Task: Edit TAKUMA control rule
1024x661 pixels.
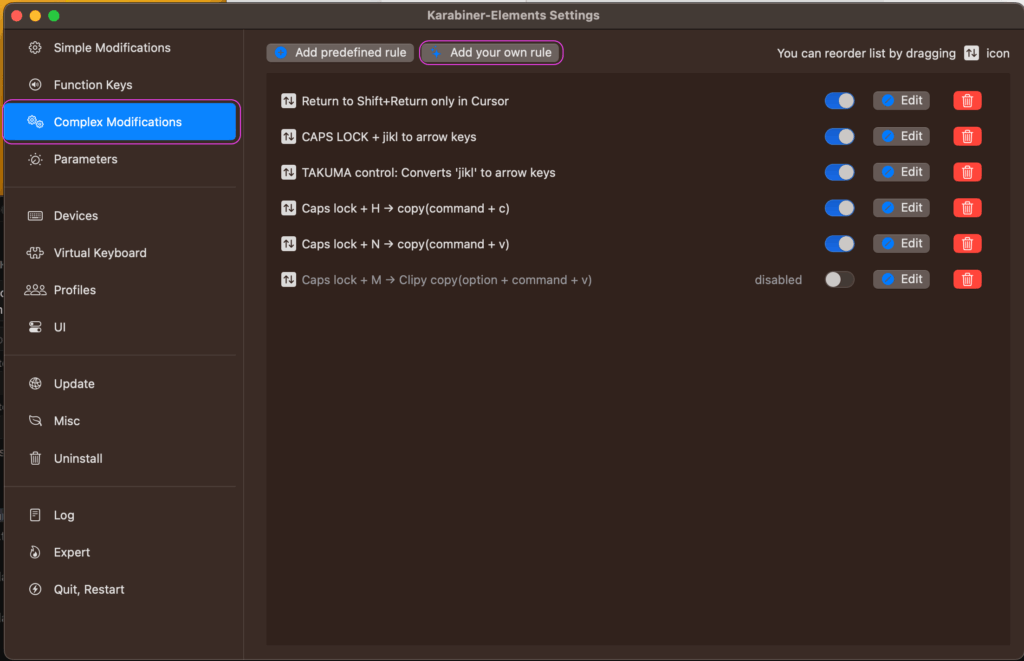Action: [901, 172]
